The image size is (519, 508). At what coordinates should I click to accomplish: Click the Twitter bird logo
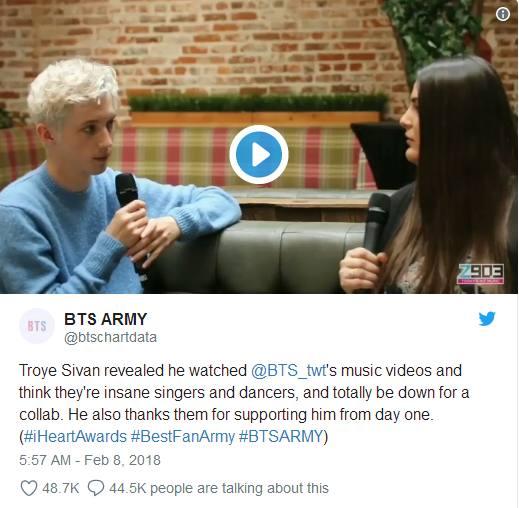(487, 319)
